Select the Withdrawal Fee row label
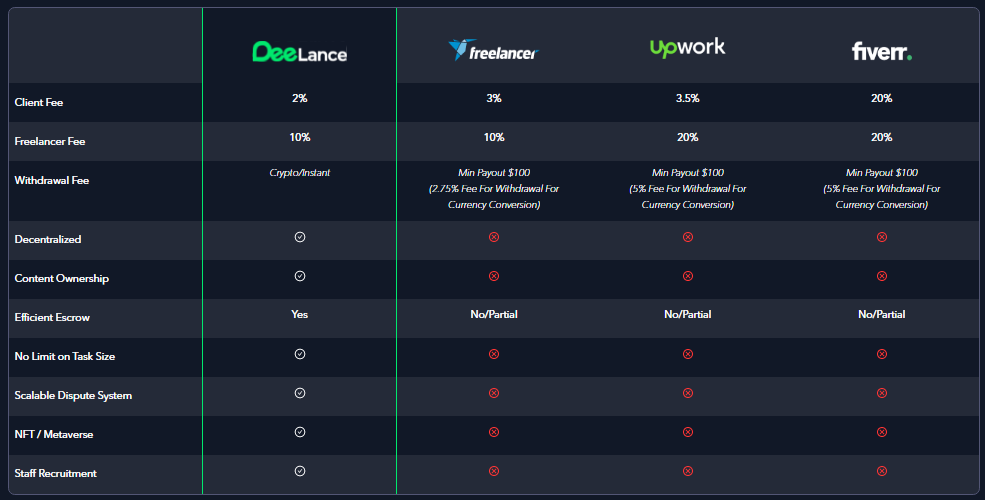 (x=52, y=180)
